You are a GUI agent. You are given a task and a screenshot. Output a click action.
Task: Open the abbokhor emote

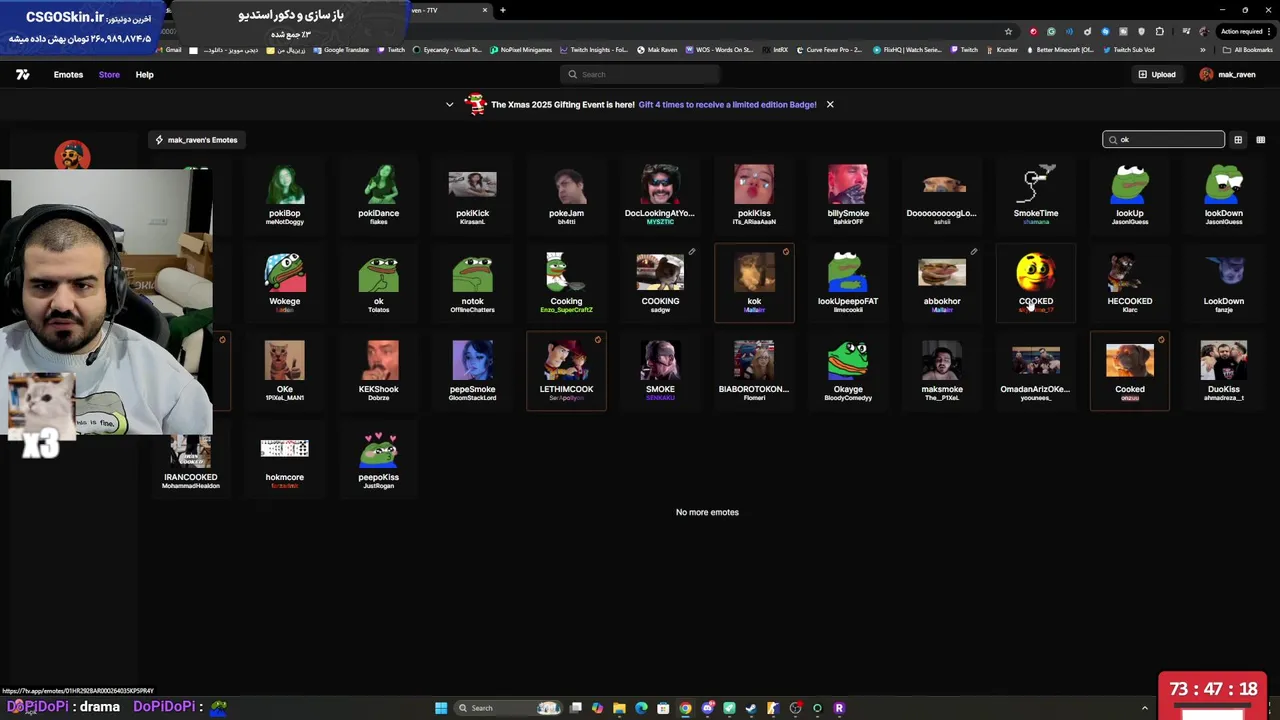[942, 283]
